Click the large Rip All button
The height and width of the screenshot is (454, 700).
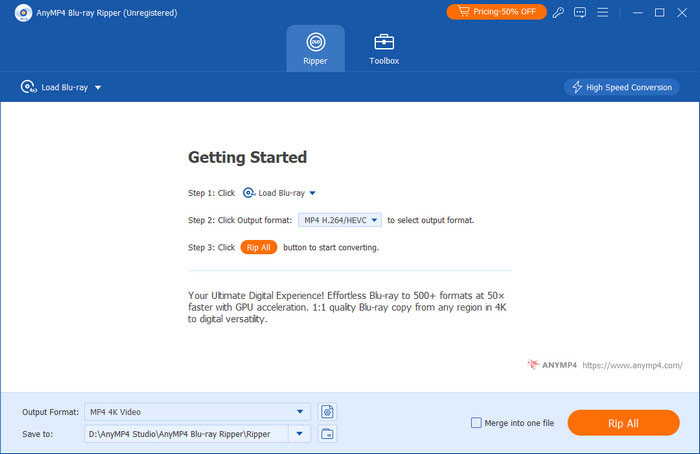(x=623, y=423)
